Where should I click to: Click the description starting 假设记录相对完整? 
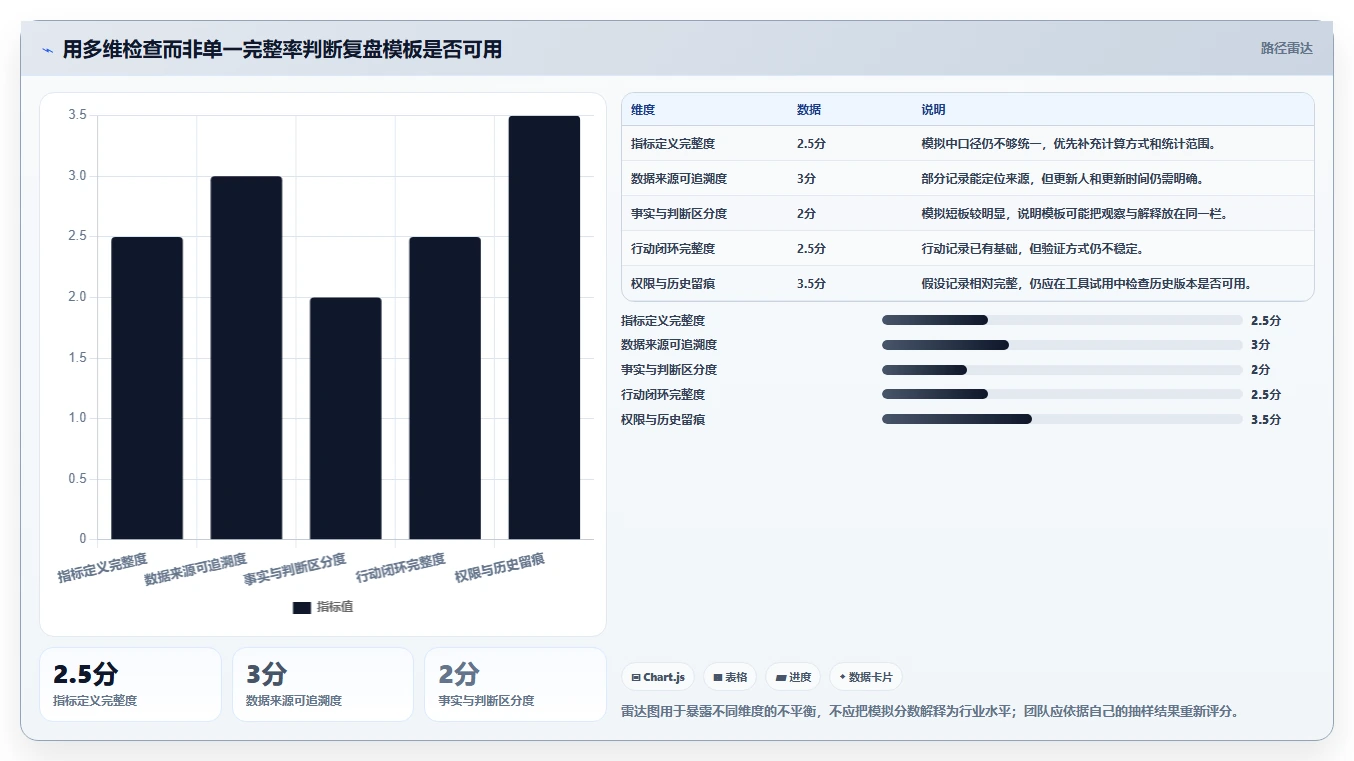(x=1087, y=284)
